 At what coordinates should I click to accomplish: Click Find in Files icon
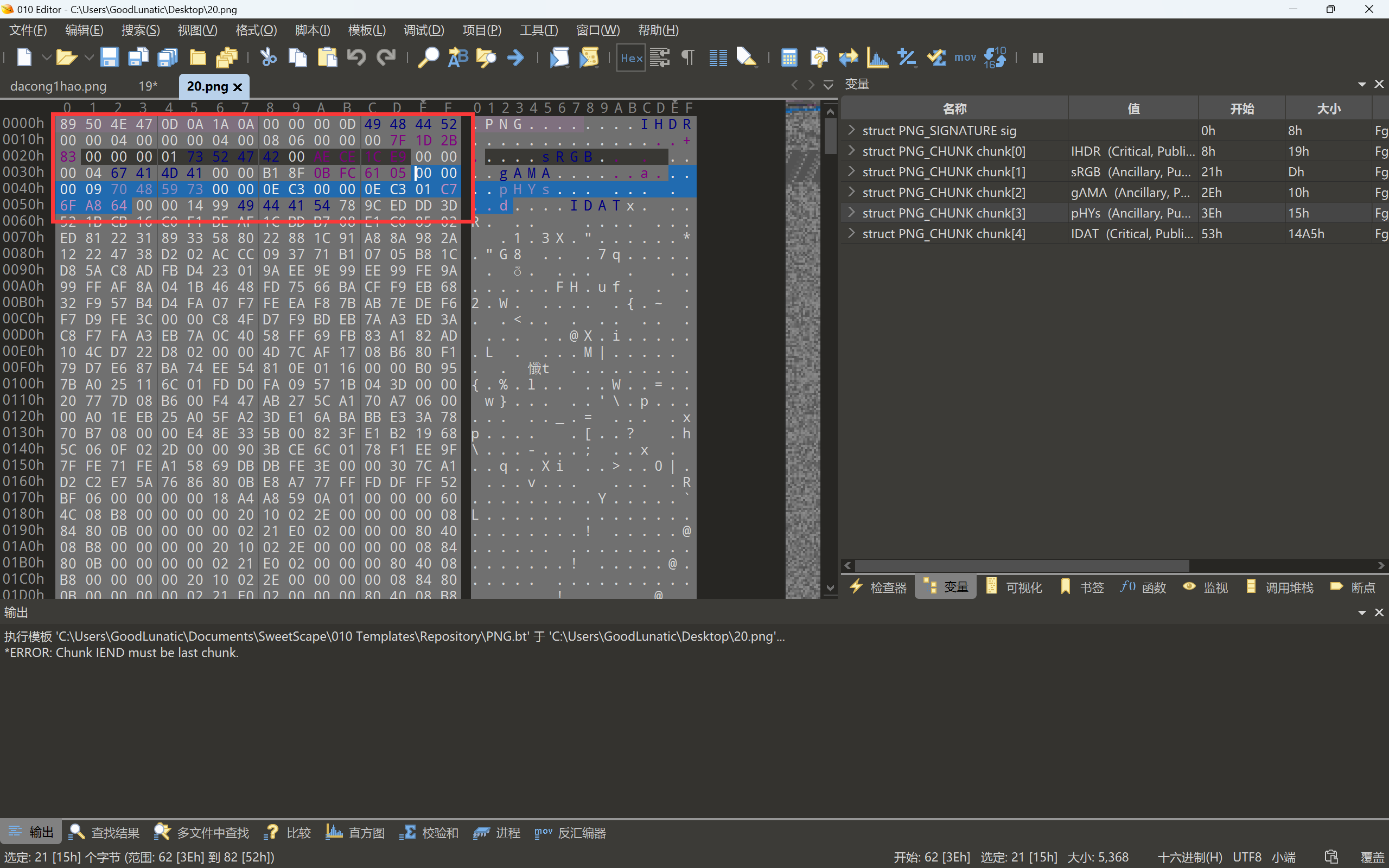point(487,58)
